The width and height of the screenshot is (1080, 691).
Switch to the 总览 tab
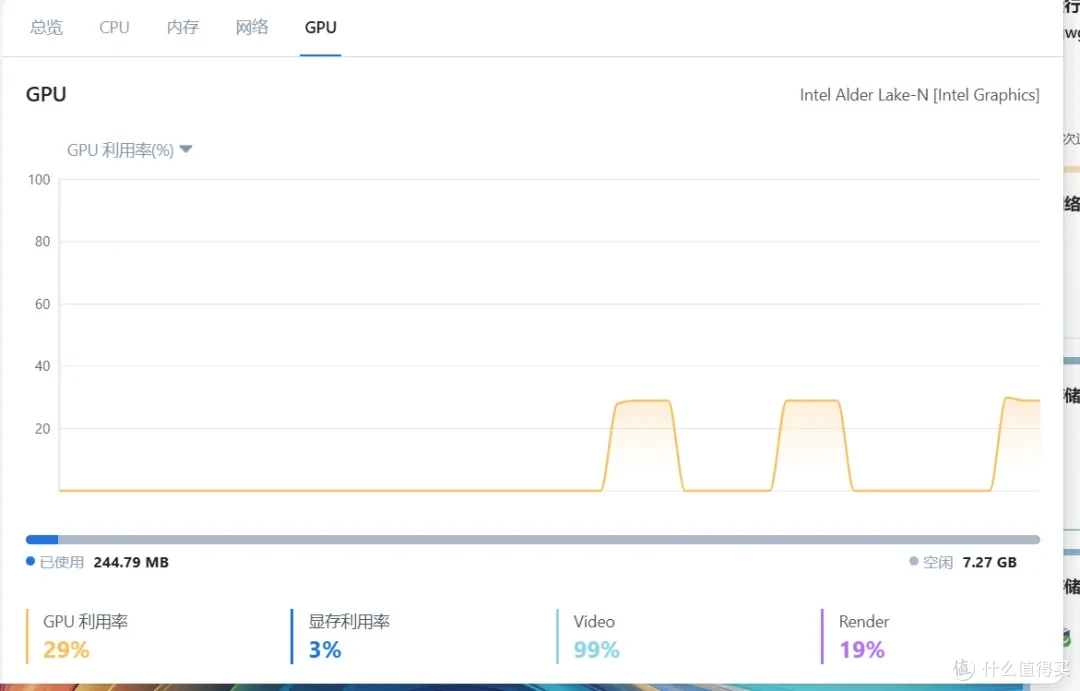(x=46, y=28)
